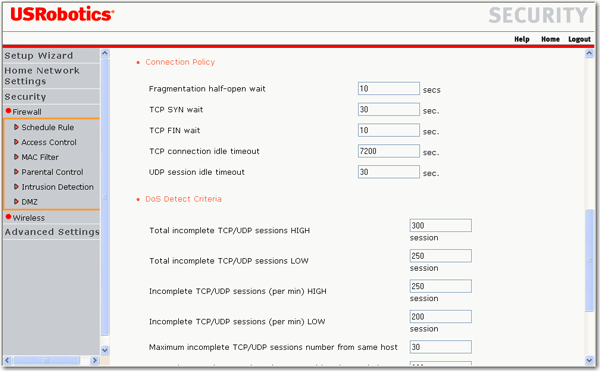Viewport: 600px width, 371px height.
Task: Click the 'TCP SYN wait' label
Action: [x=176, y=110]
